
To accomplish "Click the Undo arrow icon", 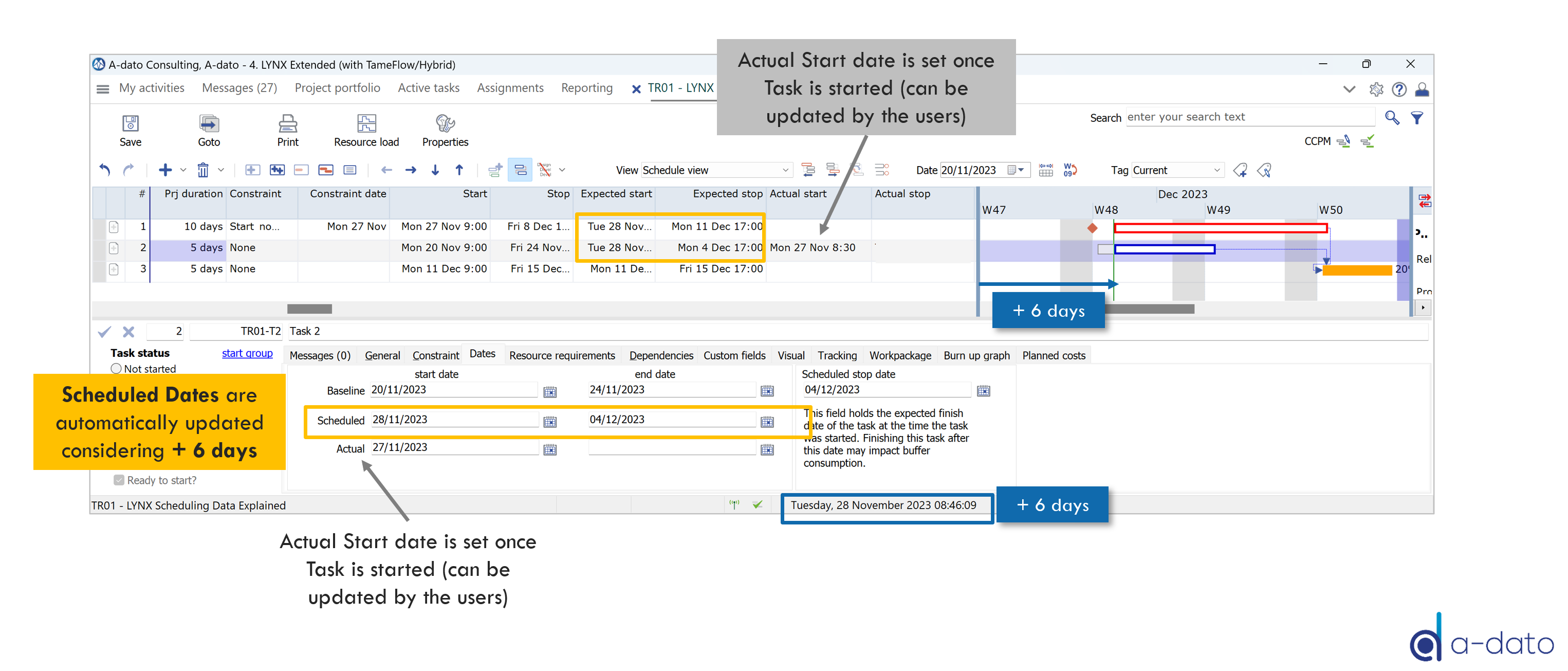I will click(x=105, y=170).
